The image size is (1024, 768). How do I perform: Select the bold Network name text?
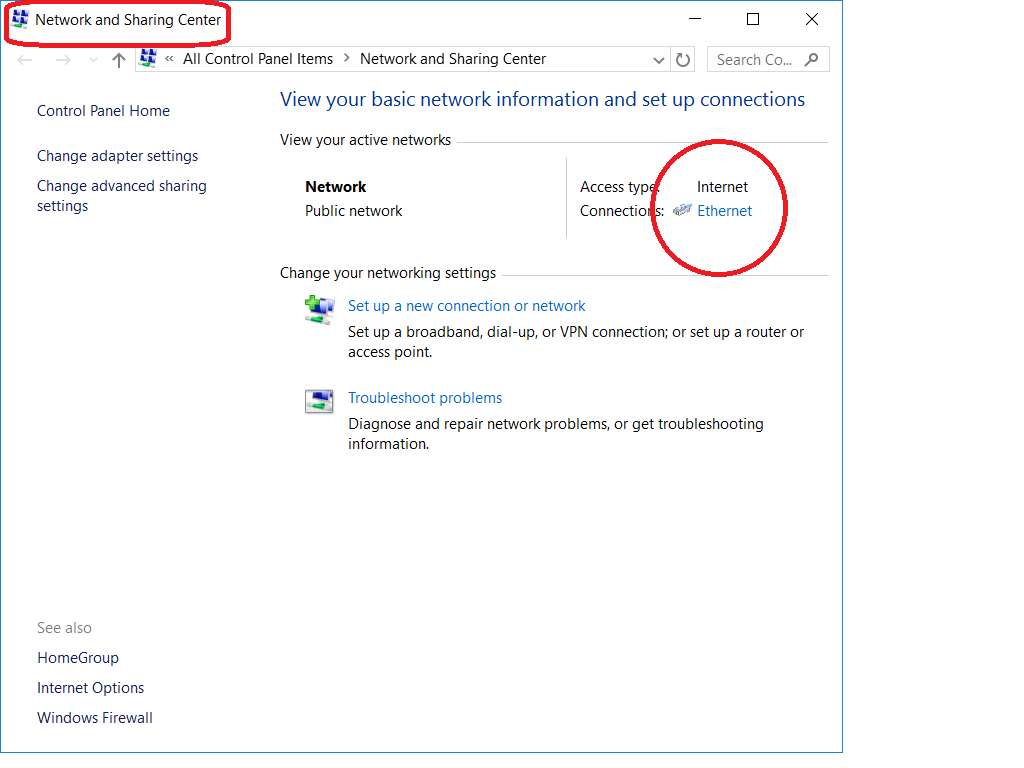336,187
